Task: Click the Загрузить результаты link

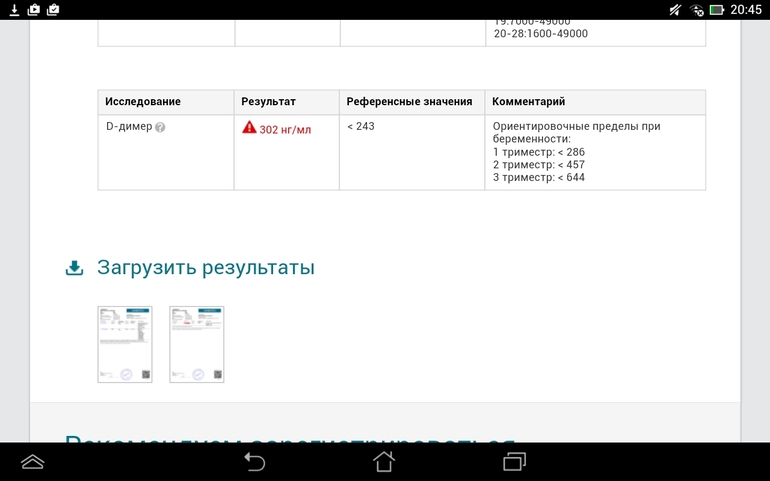Action: click(205, 268)
